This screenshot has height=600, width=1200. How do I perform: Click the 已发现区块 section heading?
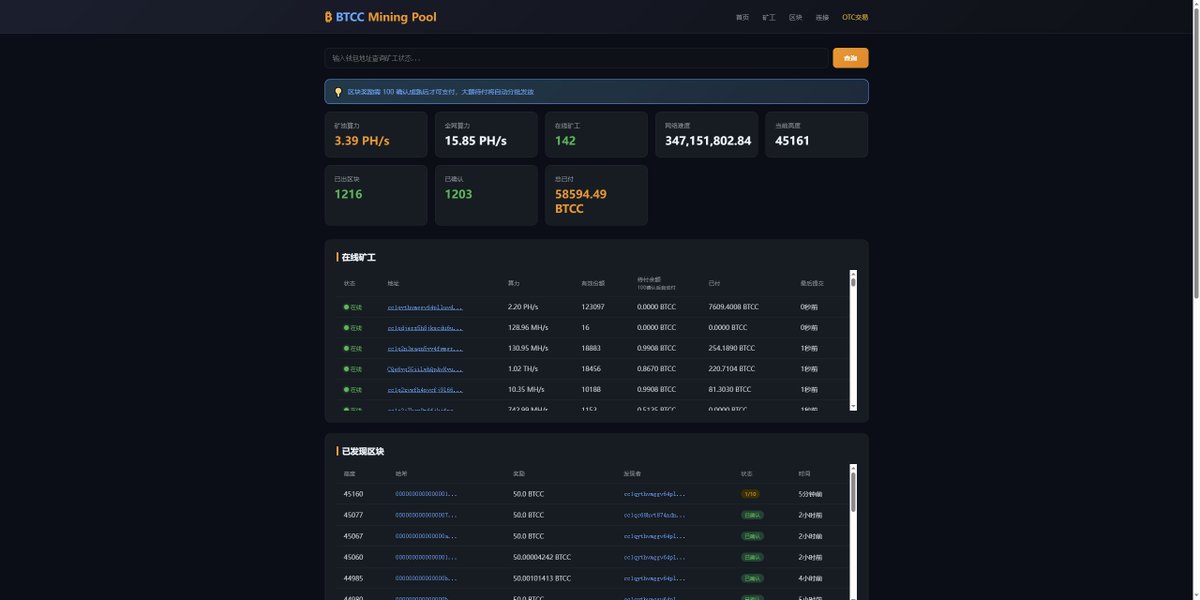pyautogui.click(x=363, y=452)
